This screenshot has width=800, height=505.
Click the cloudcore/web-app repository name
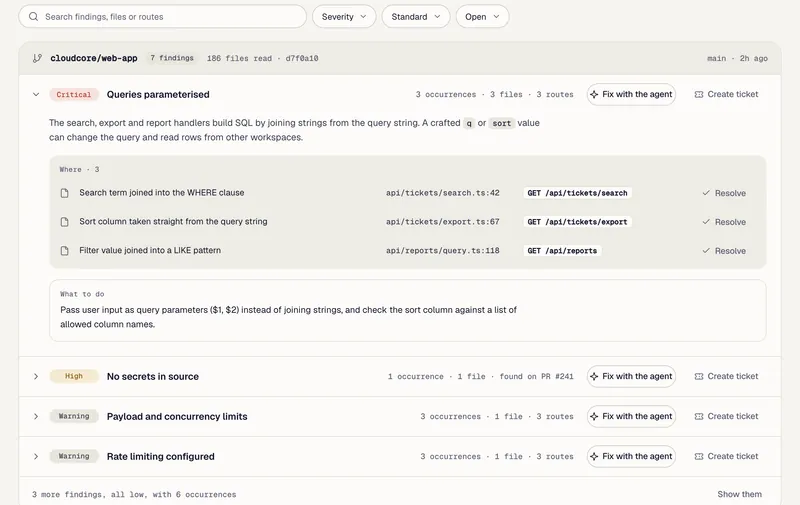(94, 58)
